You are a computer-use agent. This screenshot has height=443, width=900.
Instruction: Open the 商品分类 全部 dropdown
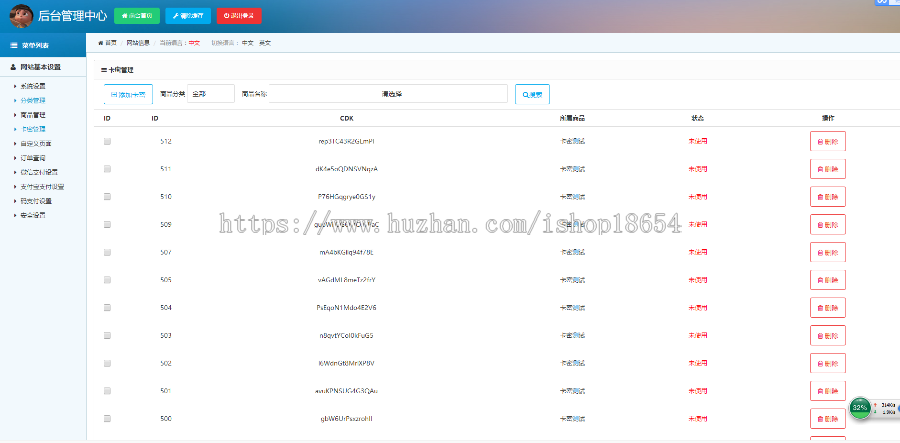211,94
